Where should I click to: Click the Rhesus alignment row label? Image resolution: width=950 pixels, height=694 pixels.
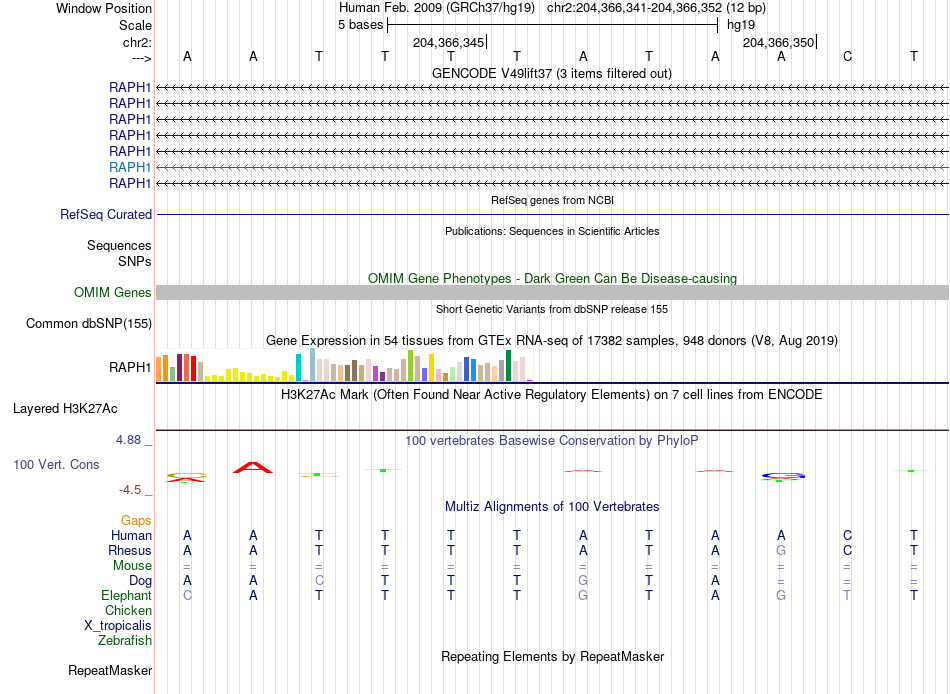coord(130,551)
